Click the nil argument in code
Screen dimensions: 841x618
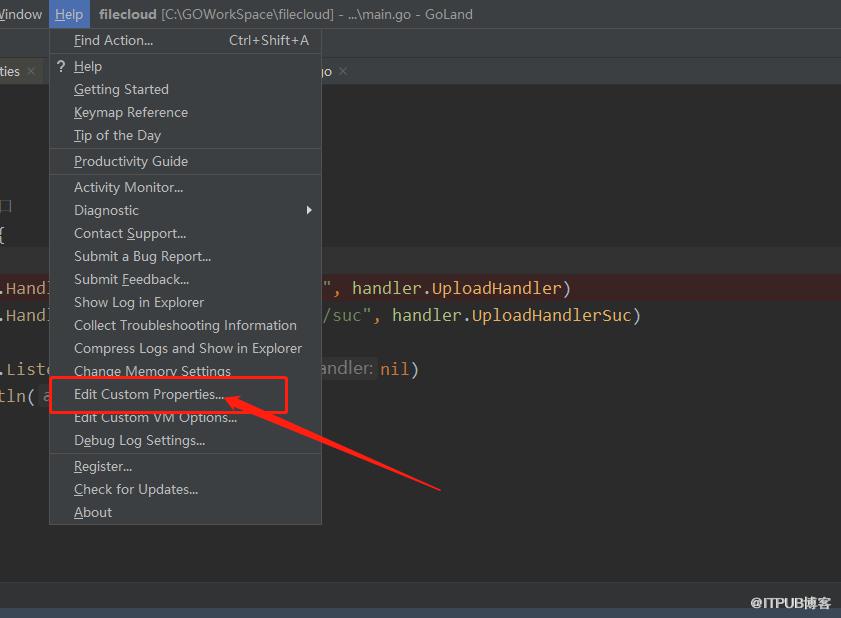click(x=395, y=369)
